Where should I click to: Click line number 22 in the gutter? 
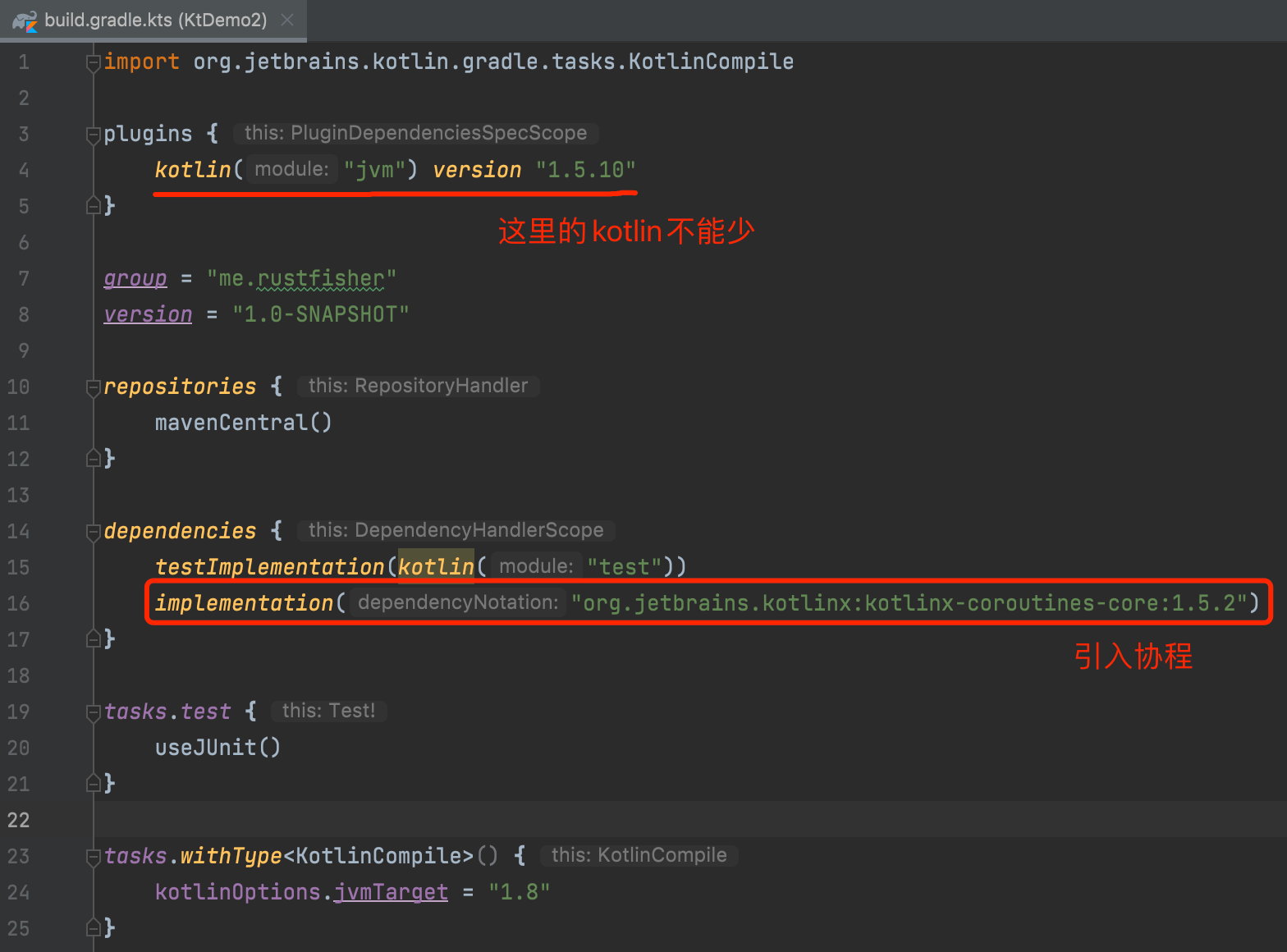point(19,820)
